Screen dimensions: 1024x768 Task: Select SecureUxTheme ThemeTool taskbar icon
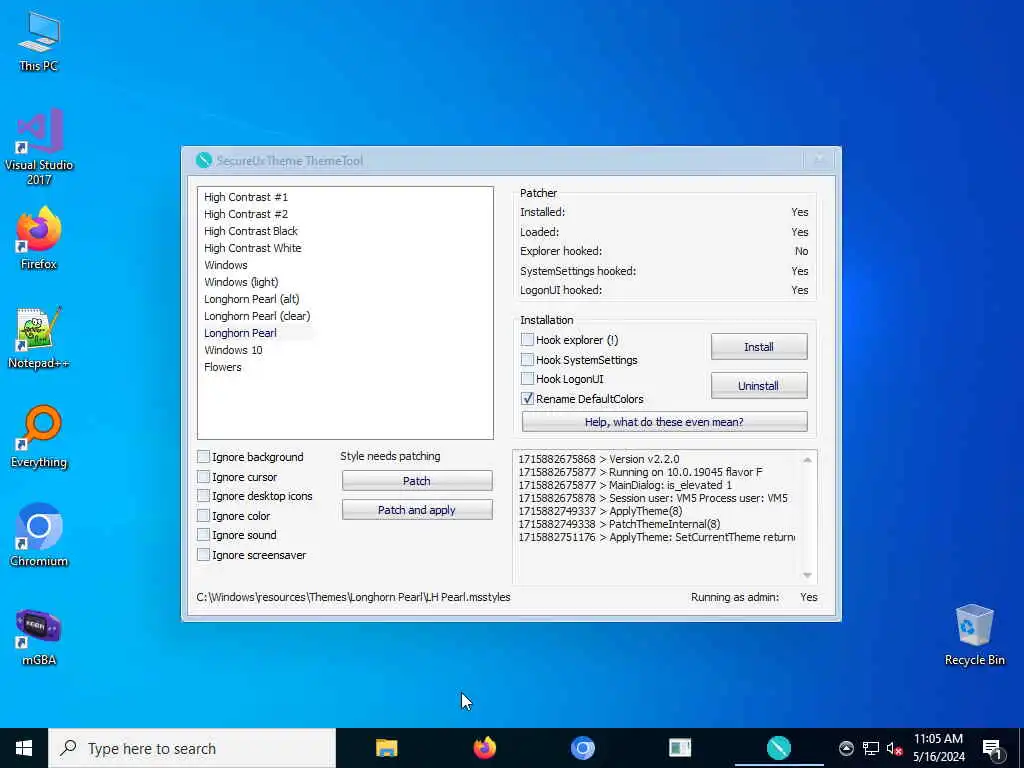point(778,748)
